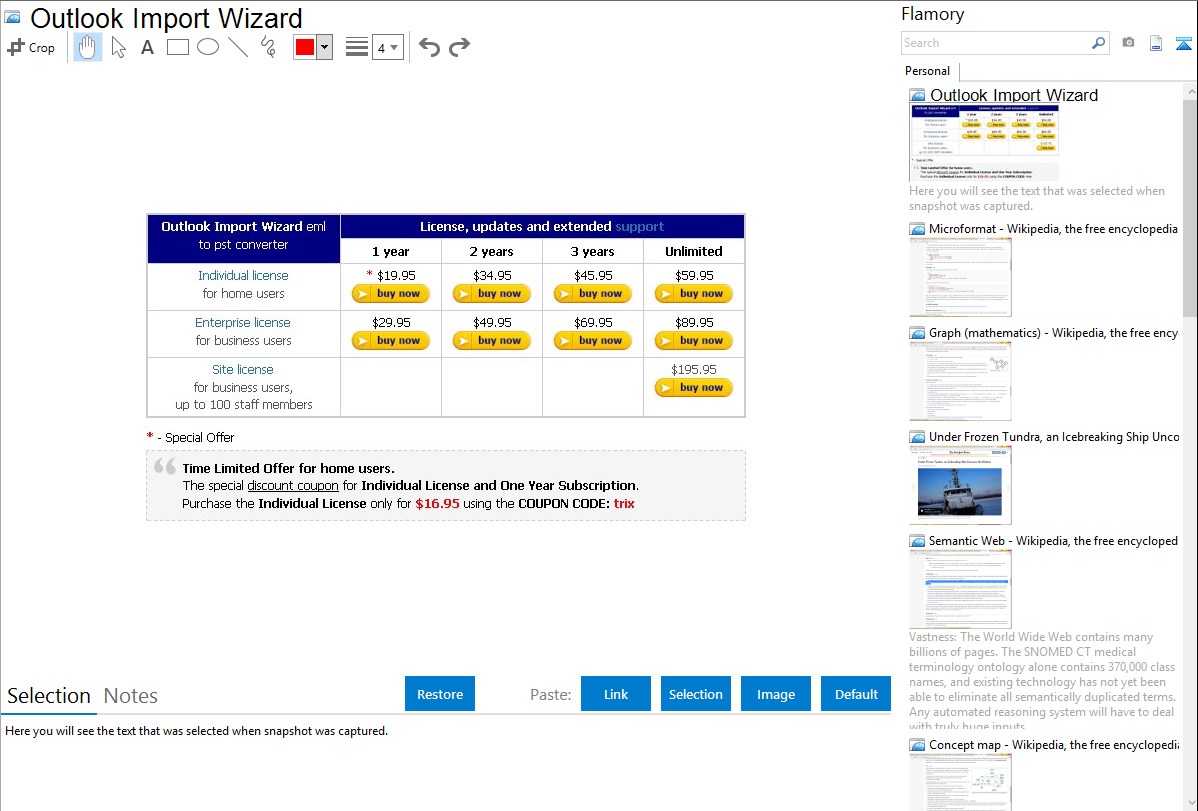Viewport: 1198px width, 811px height.
Task: Click the Semantic Web title icon
Action: pyautogui.click(x=917, y=541)
